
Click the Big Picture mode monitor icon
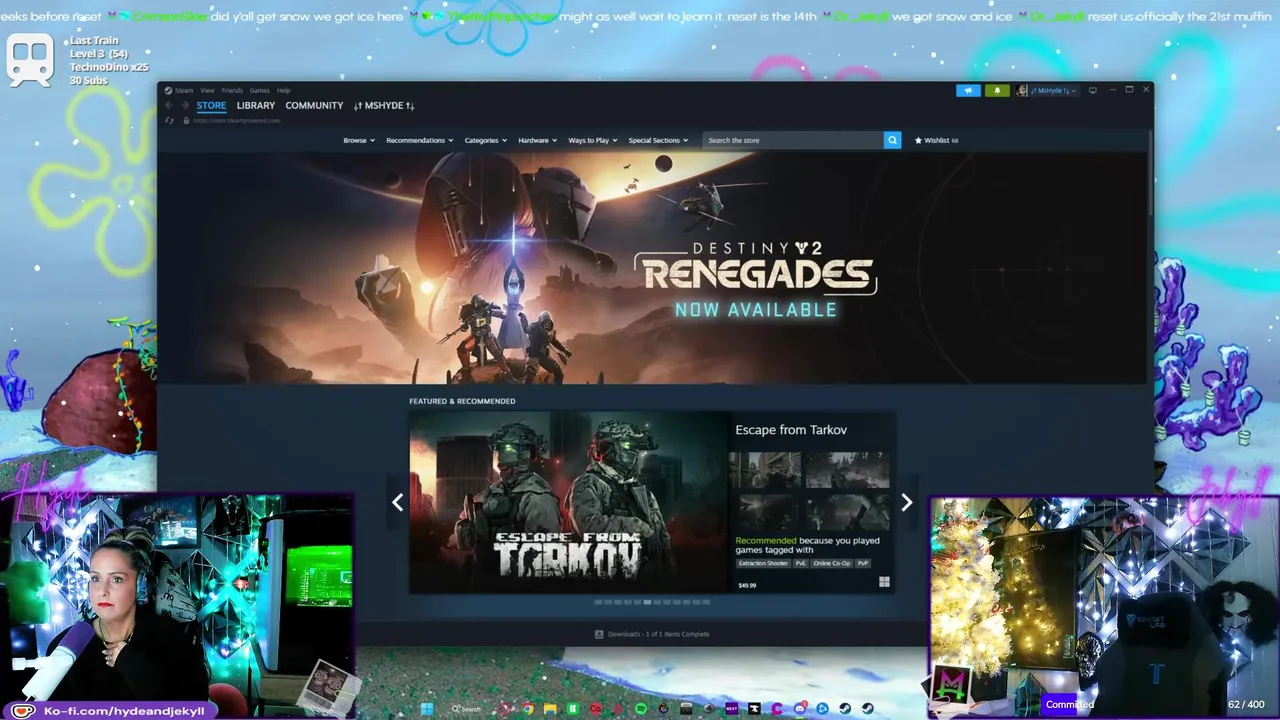point(1093,90)
